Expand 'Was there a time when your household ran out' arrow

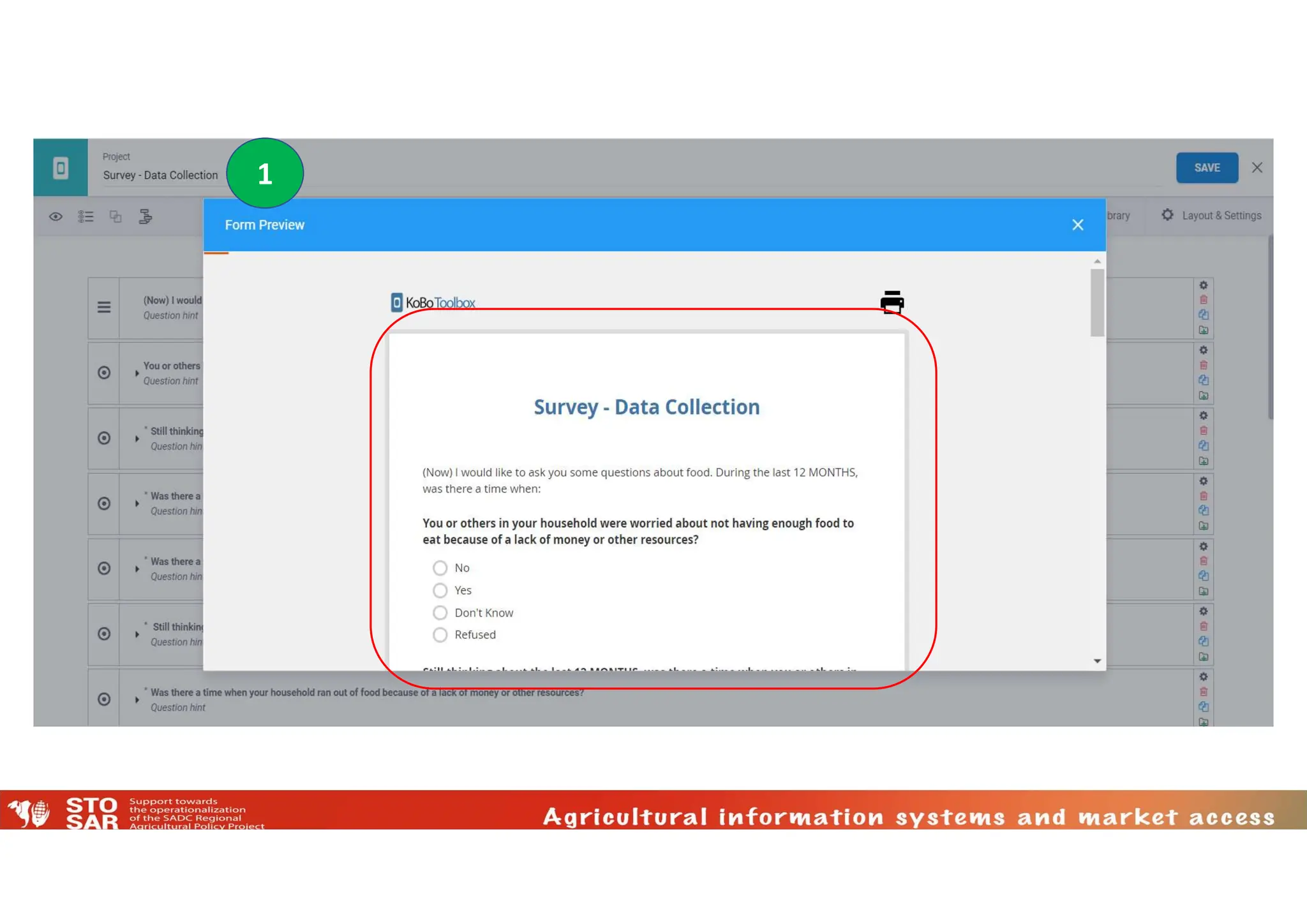pyautogui.click(x=137, y=699)
